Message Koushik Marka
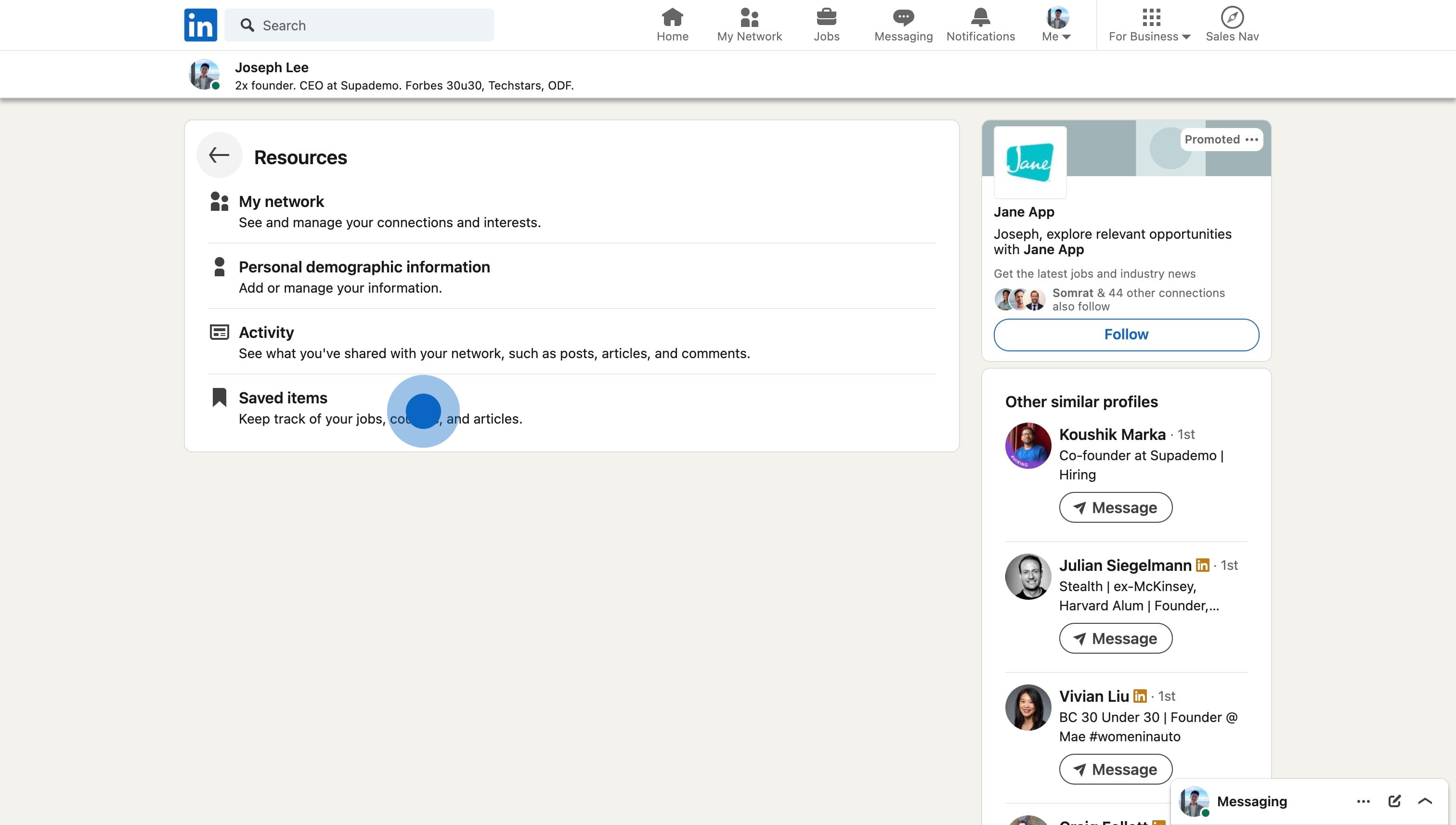The width and height of the screenshot is (1456, 825). (1116, 508)
